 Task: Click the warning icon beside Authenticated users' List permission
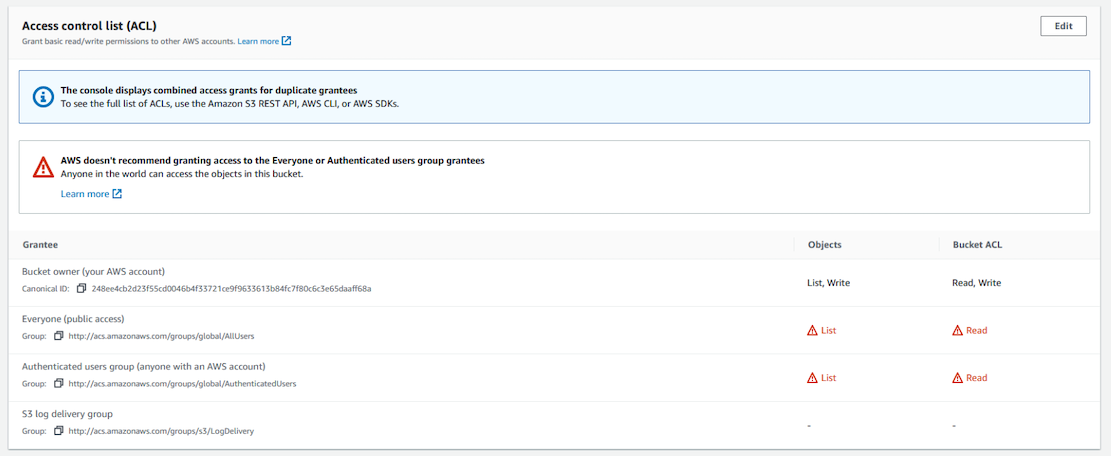point(812,378)
